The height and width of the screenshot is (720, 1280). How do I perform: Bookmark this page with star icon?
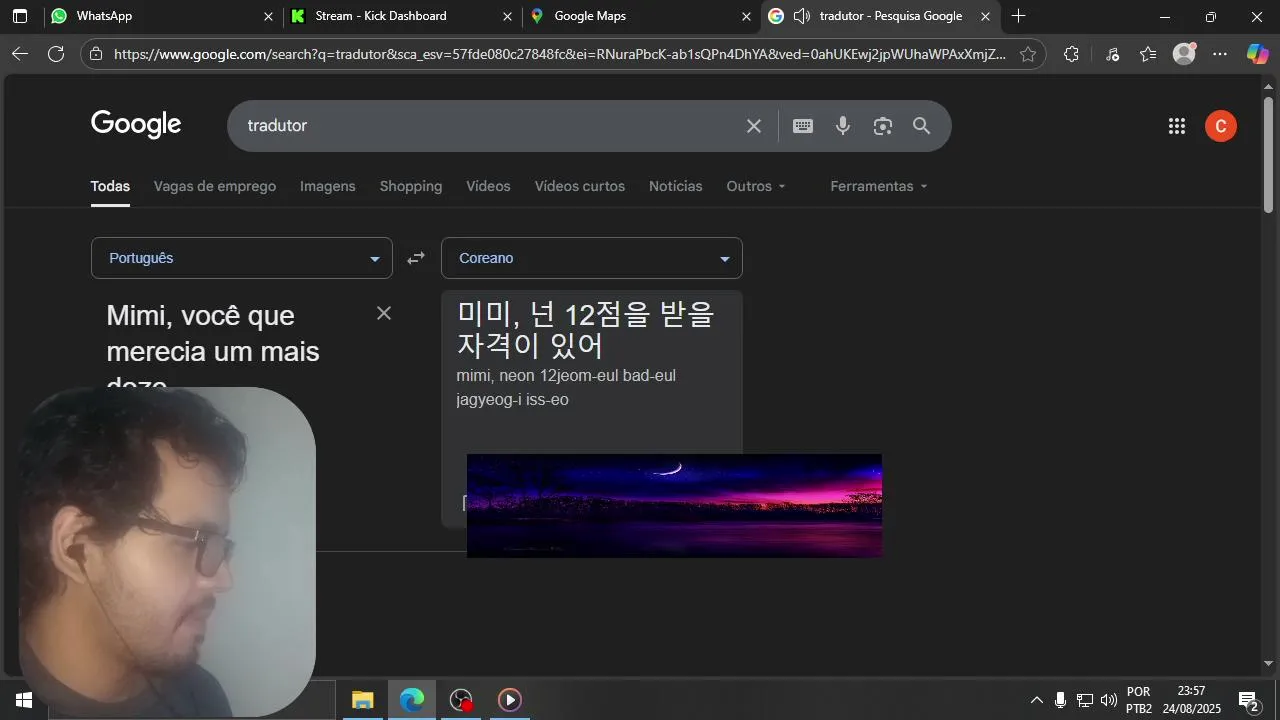pos(1028,54)
